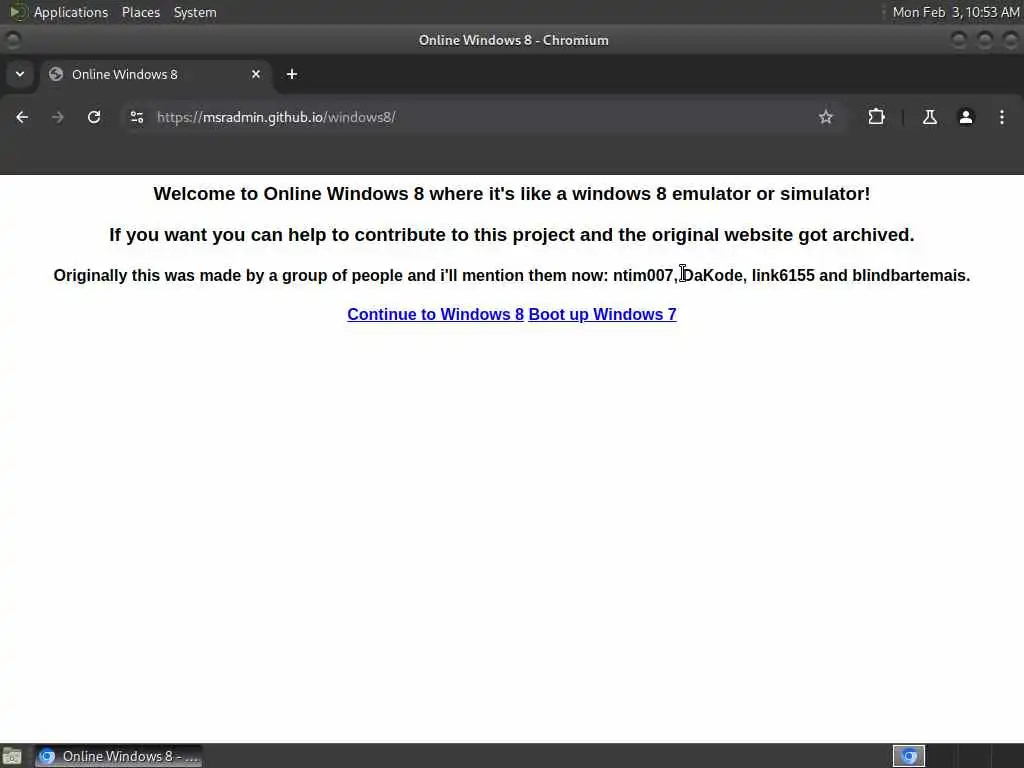
Task: Click the Applications menu logo icon
Action: pyautogui.click(x=17, y=12)
